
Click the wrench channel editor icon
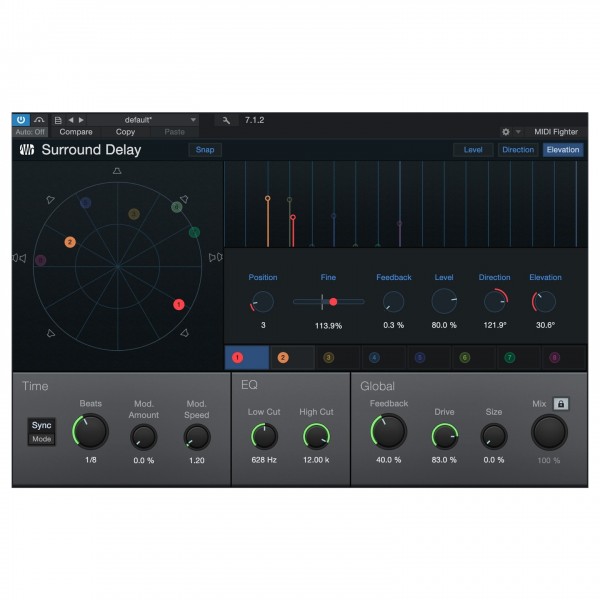226,120
